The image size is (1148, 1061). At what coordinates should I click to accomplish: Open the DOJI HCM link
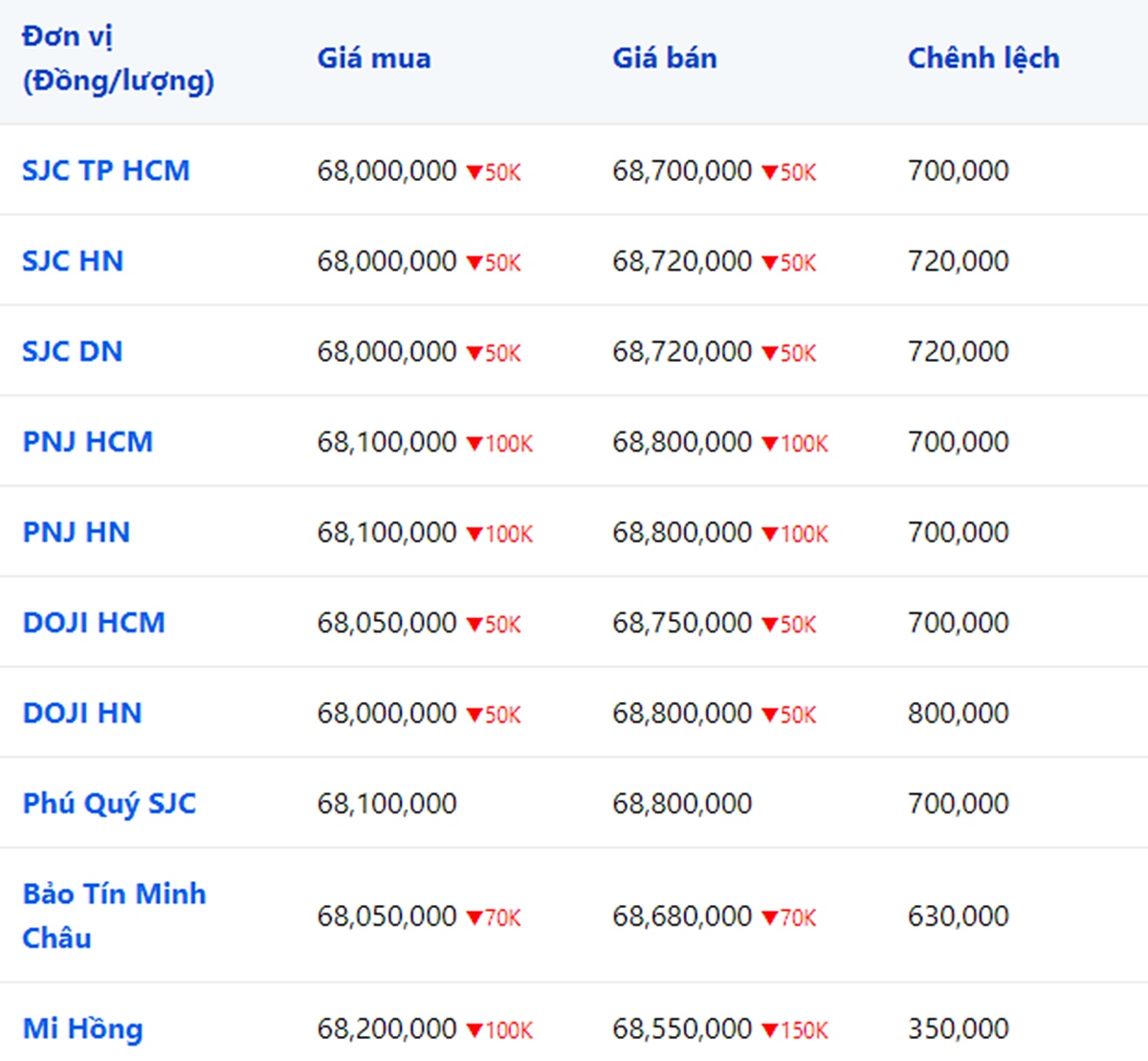coord(94,623)
